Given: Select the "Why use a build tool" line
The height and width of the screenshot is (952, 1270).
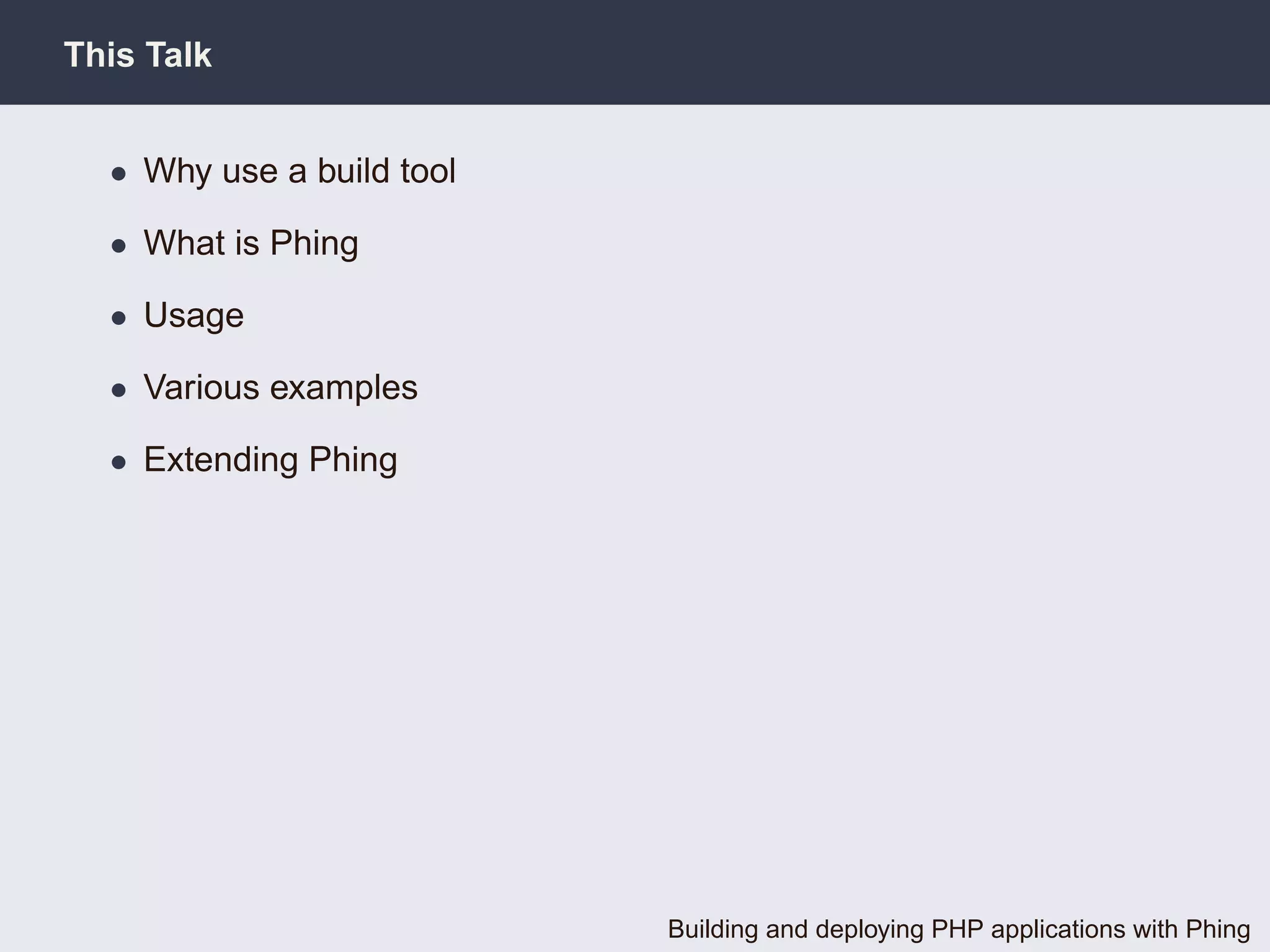Looking at the screenshot, I should click(x=300, y=170).
